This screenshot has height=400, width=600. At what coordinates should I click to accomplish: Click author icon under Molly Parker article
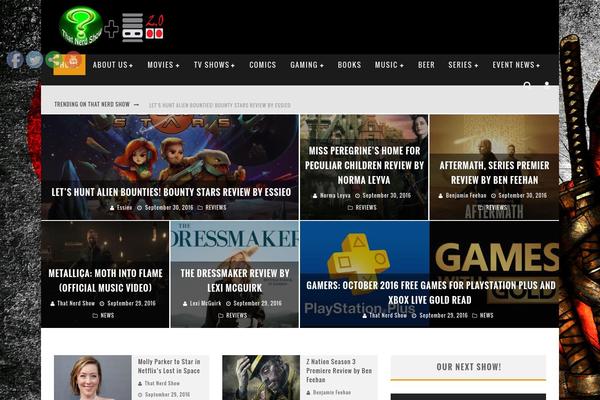[x=140, y=384]
